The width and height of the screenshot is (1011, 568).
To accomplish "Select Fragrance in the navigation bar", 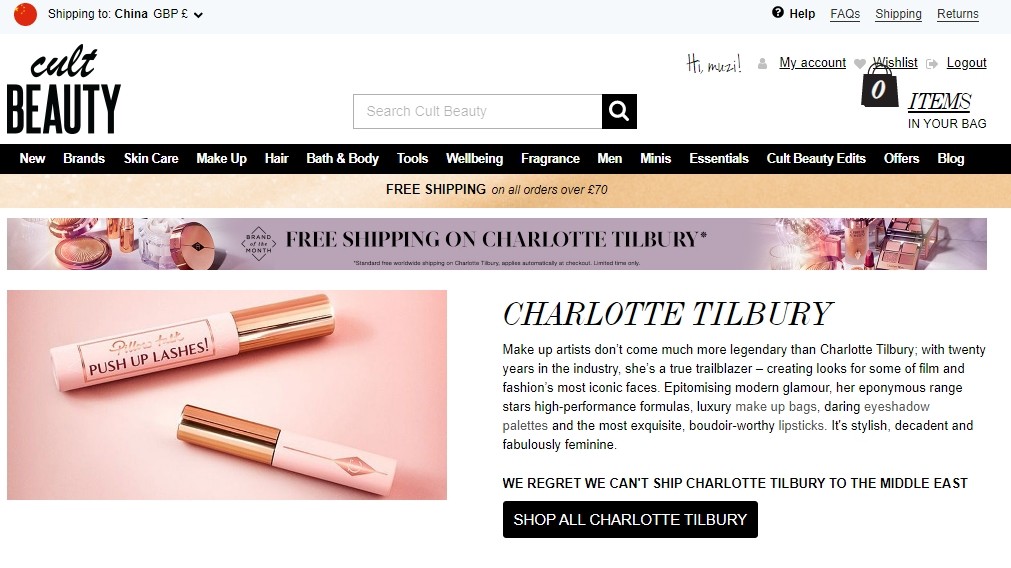I will pyautogui.click(x=550, y=159).
